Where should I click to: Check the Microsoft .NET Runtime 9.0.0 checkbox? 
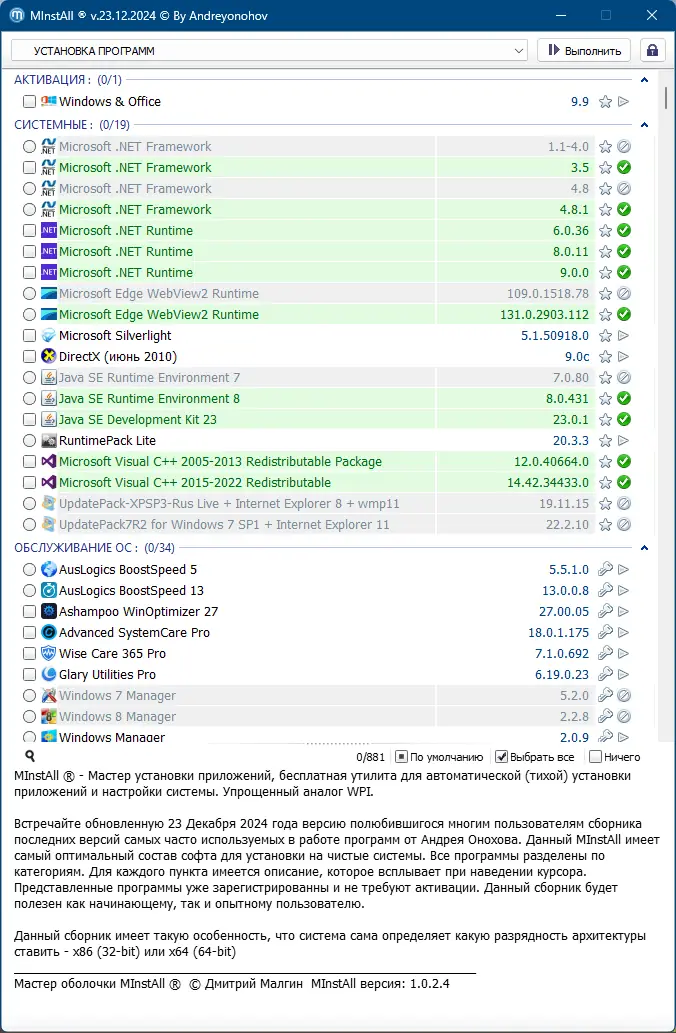pyautogui.click(x=29, y=272)
